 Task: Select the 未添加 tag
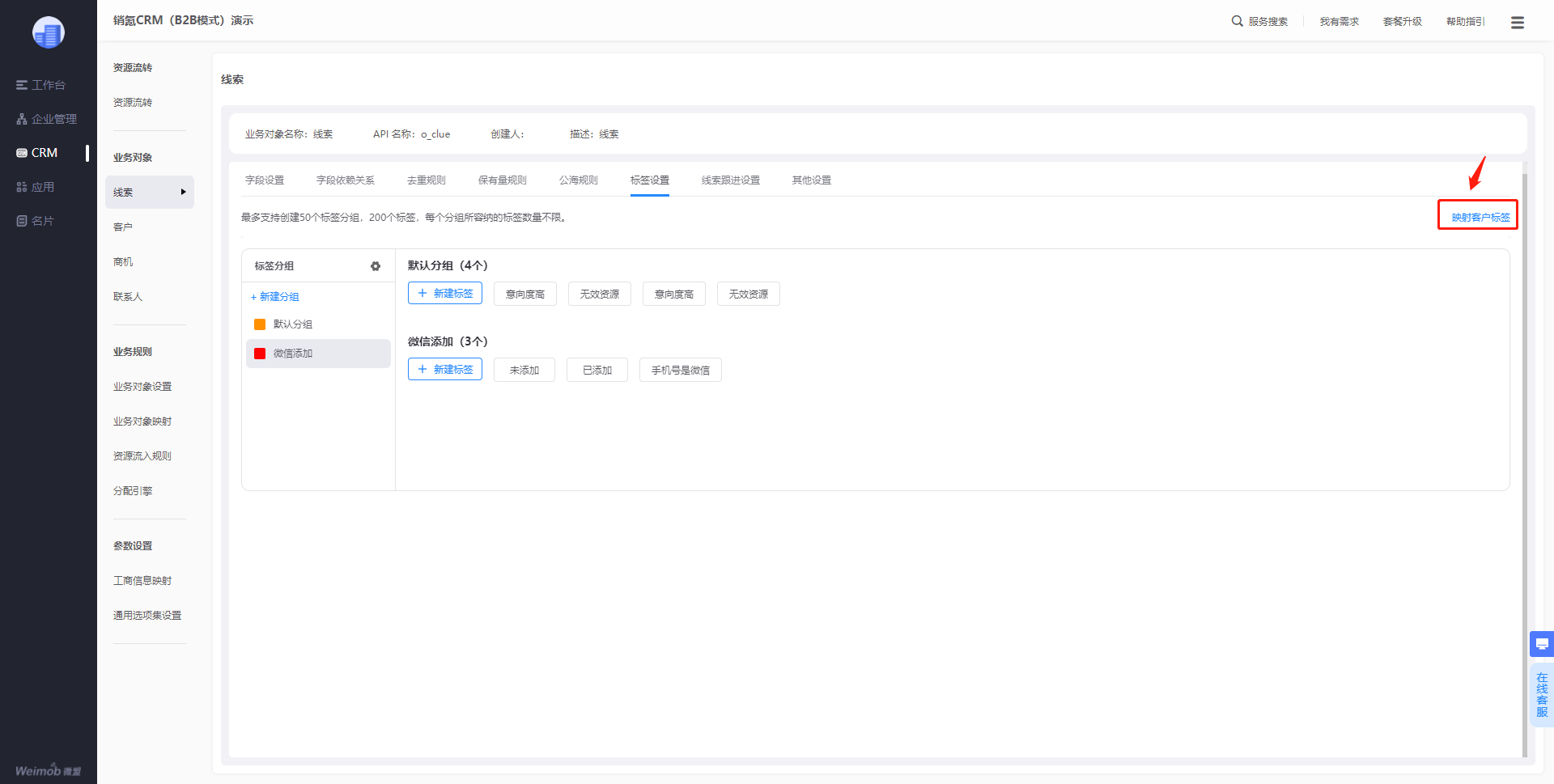[x=524, y=370]
